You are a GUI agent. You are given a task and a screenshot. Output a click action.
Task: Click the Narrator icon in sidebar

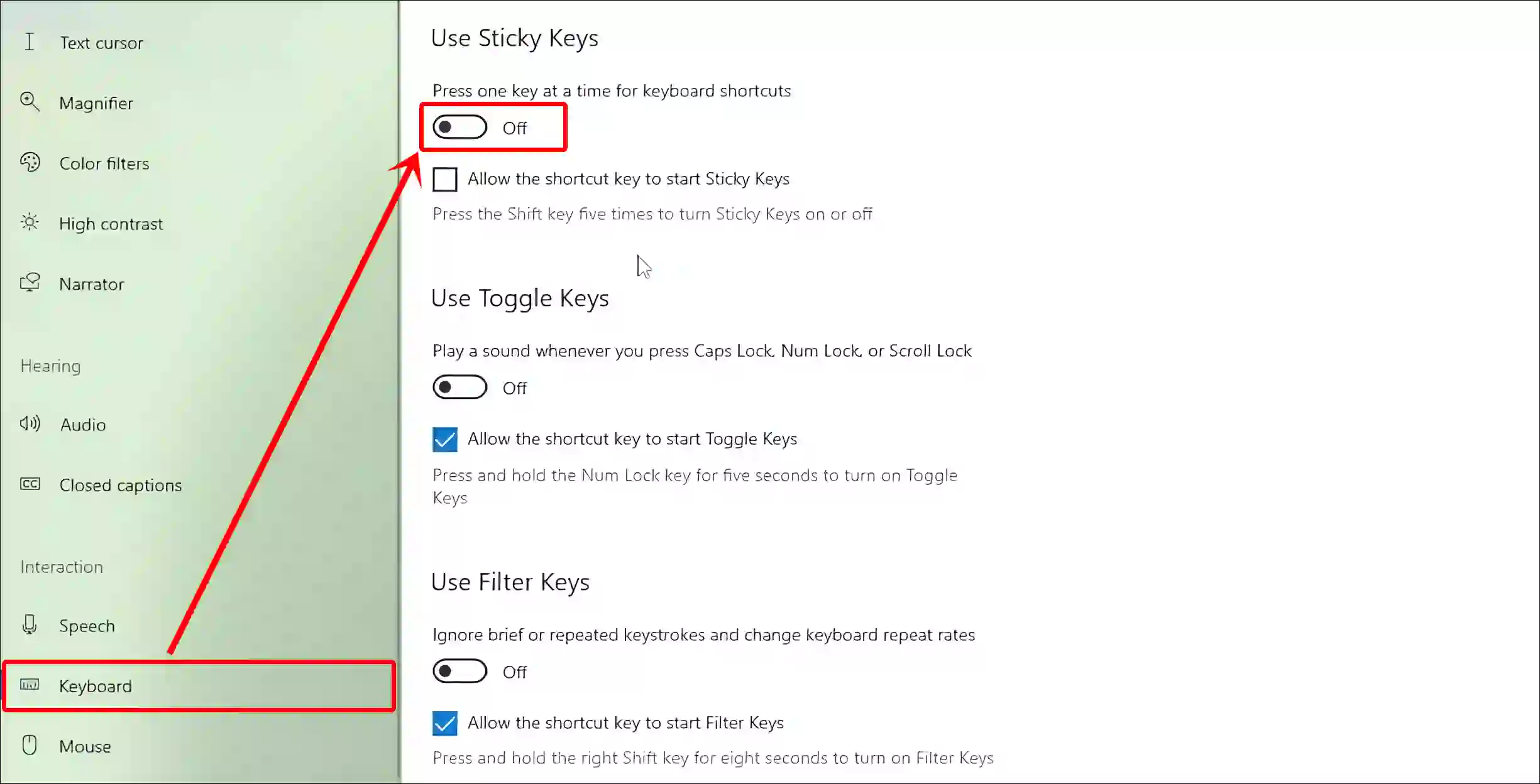[x=30, y=283]
